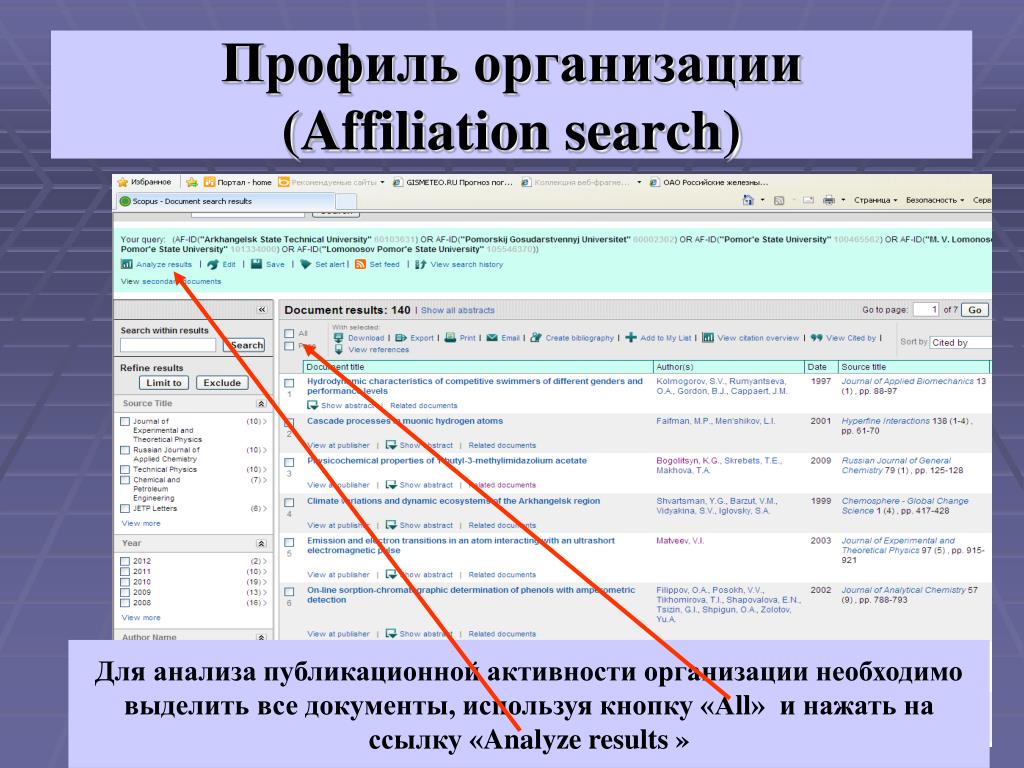Select checkbox for Hydrodynamic characteristics document
The image size is (1024, 768).
coord(289,383)
